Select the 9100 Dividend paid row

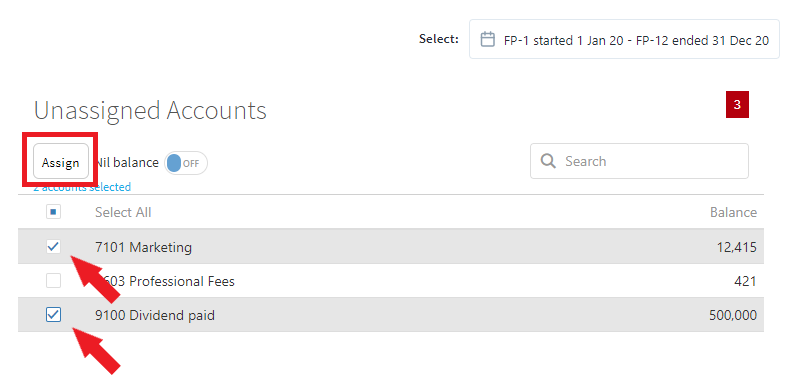coord(391,315)
